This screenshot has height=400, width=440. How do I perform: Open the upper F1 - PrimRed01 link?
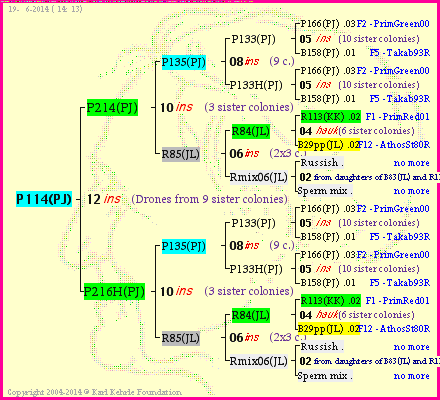coord(397,117)
